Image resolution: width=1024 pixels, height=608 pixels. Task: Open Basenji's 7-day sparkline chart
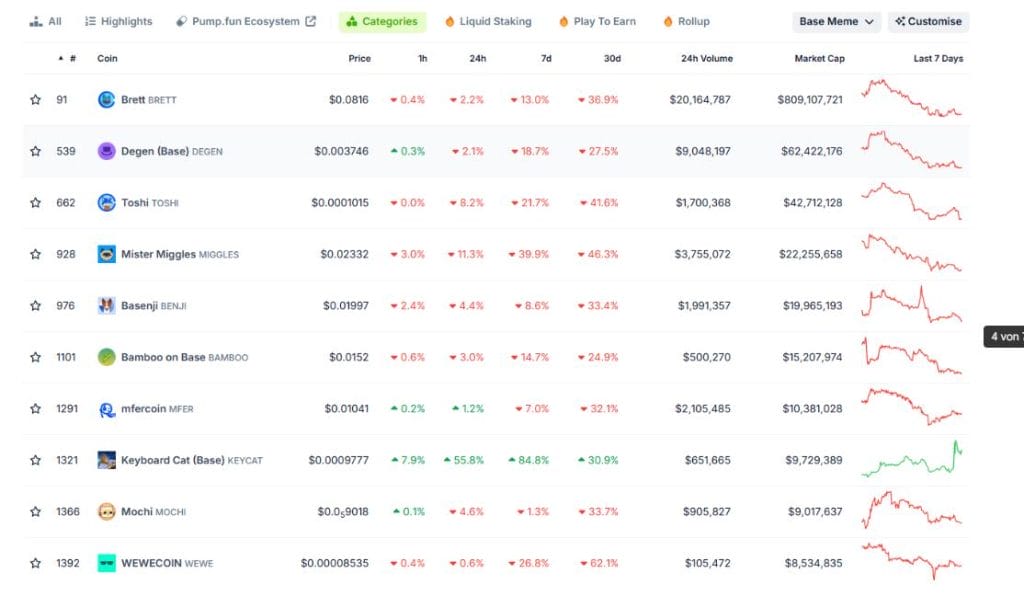(912, 304)
